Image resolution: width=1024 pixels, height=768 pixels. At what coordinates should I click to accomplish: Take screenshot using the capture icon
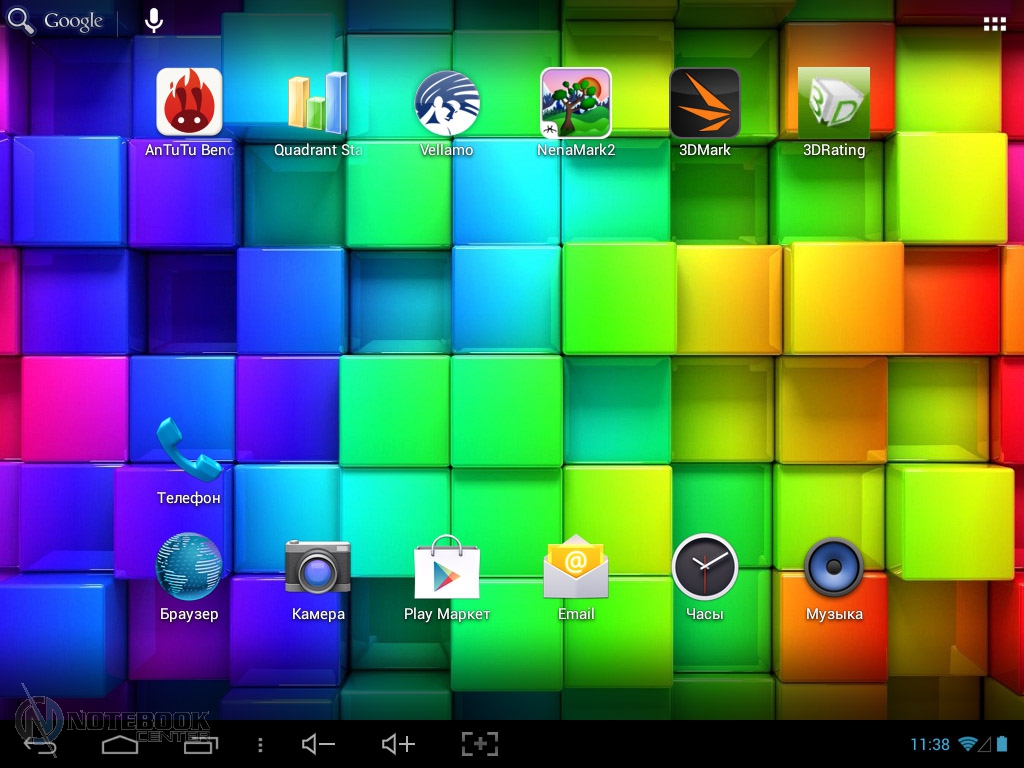click(x=479, y=744)
